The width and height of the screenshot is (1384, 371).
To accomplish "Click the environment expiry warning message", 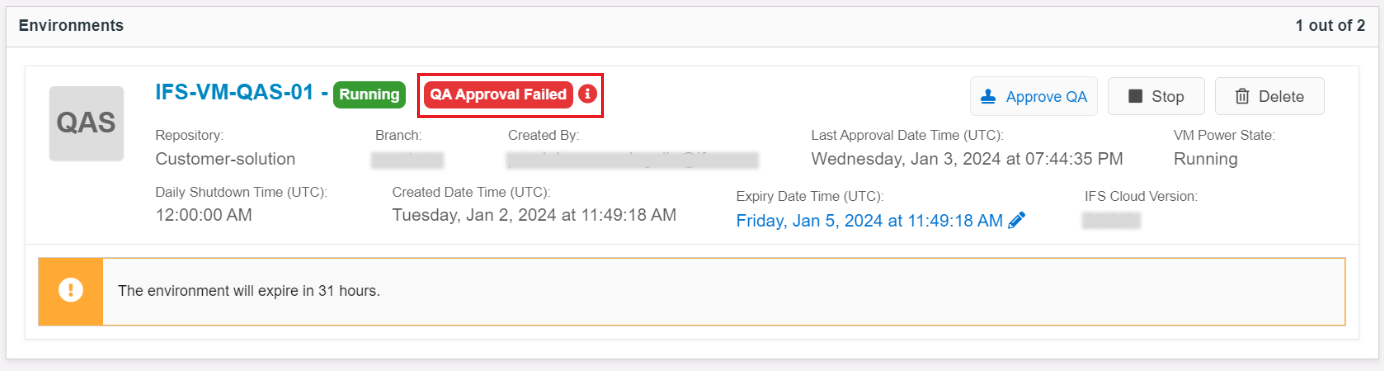I will (249, 291).
